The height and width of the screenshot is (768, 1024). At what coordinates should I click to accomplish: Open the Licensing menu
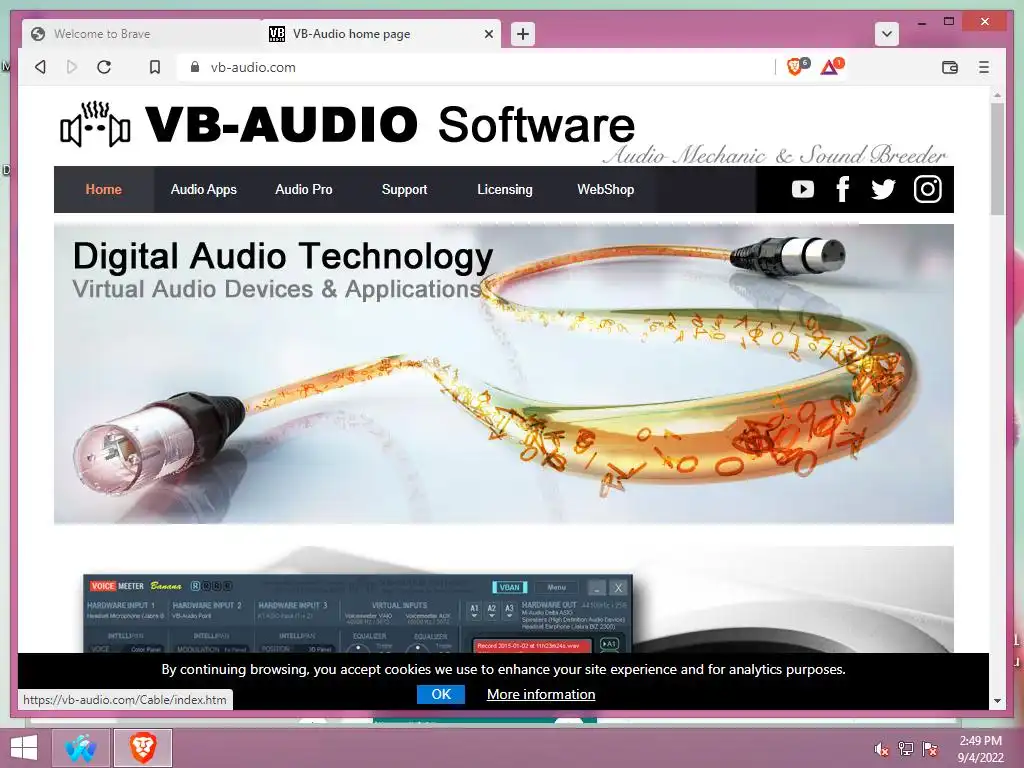pyautogui.click(x=505, y=189)
